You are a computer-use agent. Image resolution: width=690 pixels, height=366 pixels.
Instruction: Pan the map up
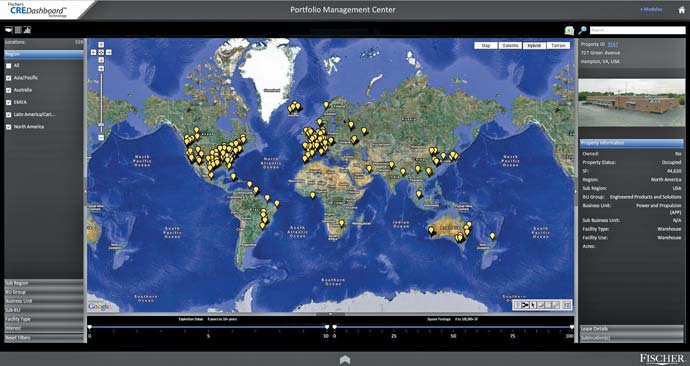[x=101, y=44]
